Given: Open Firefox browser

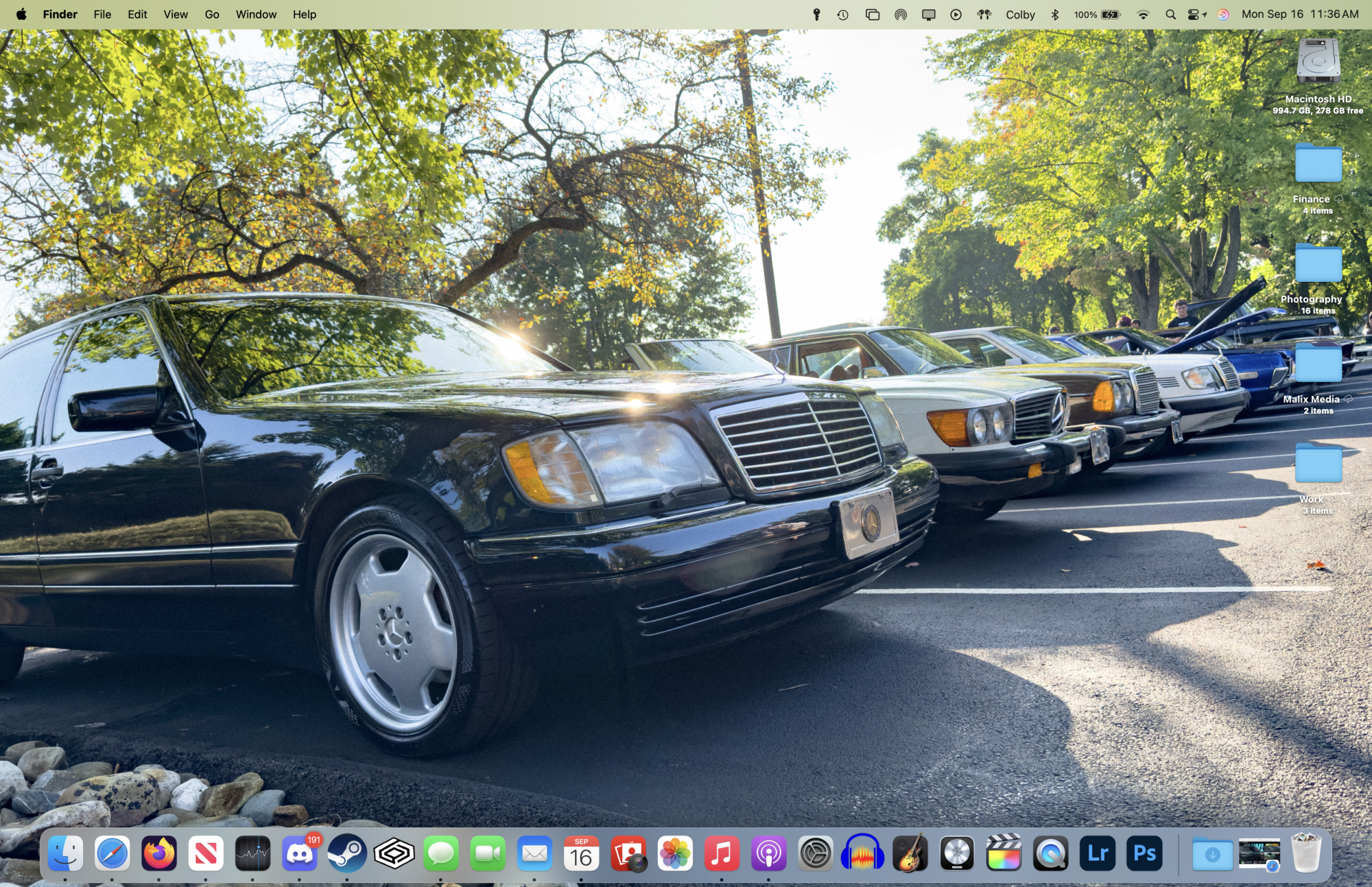Looking at the screenshot, I should click(159, 854).
